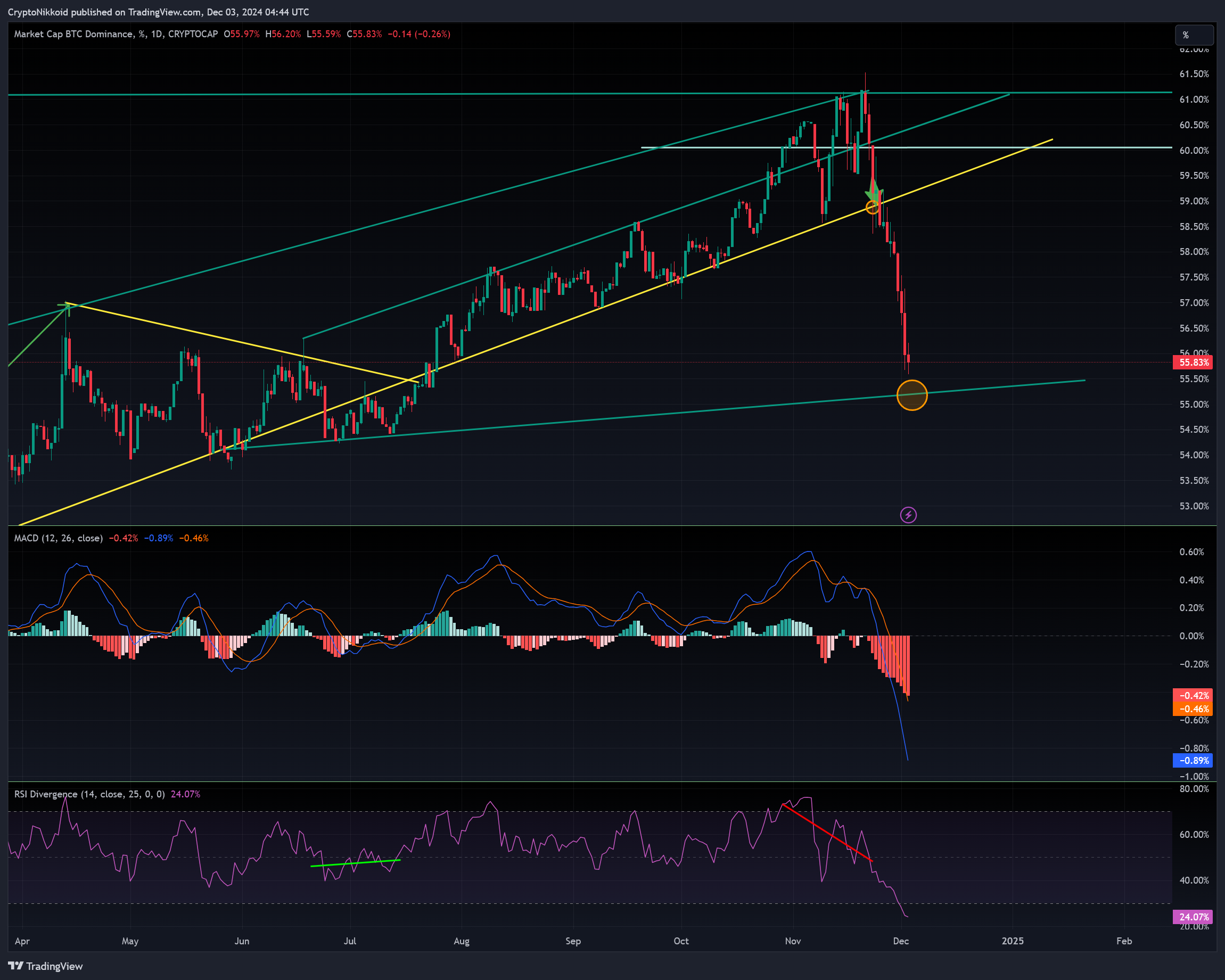
Task: Click the Jul label on time axis
Action: coord(350,941)
